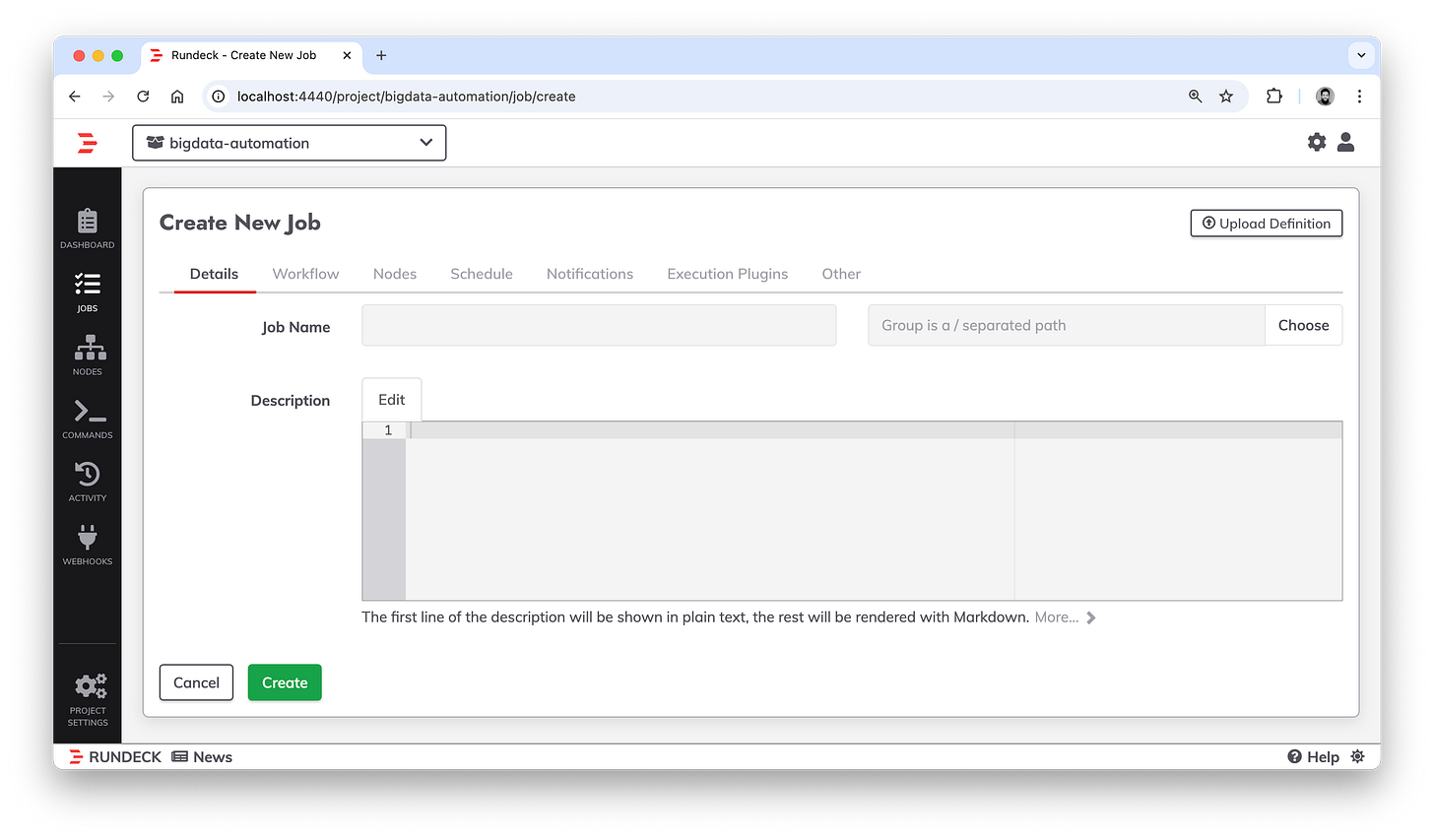
Task: Open the user profile icon
Action: point(1346,143)
